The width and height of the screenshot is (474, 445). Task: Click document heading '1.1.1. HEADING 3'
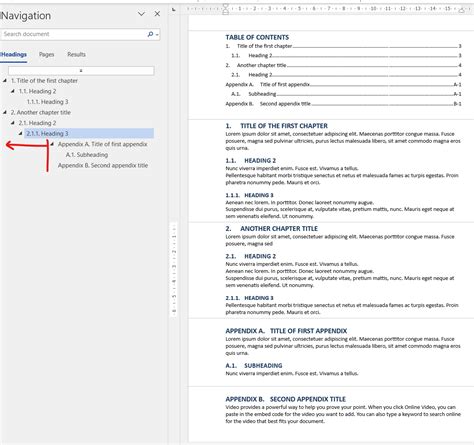(x=249, y=195)
